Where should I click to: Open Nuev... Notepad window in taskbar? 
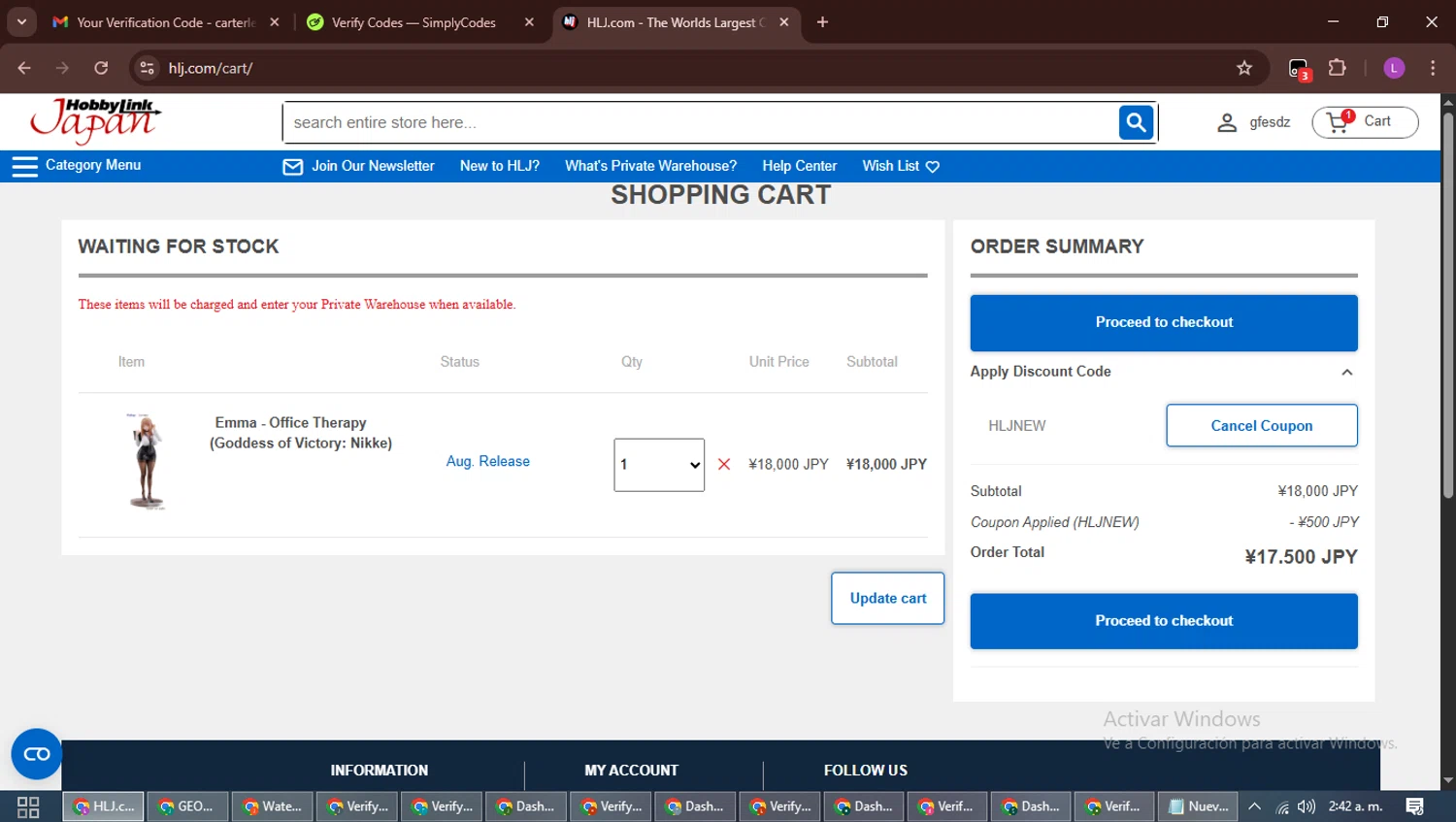click(x=1198, y=806)
